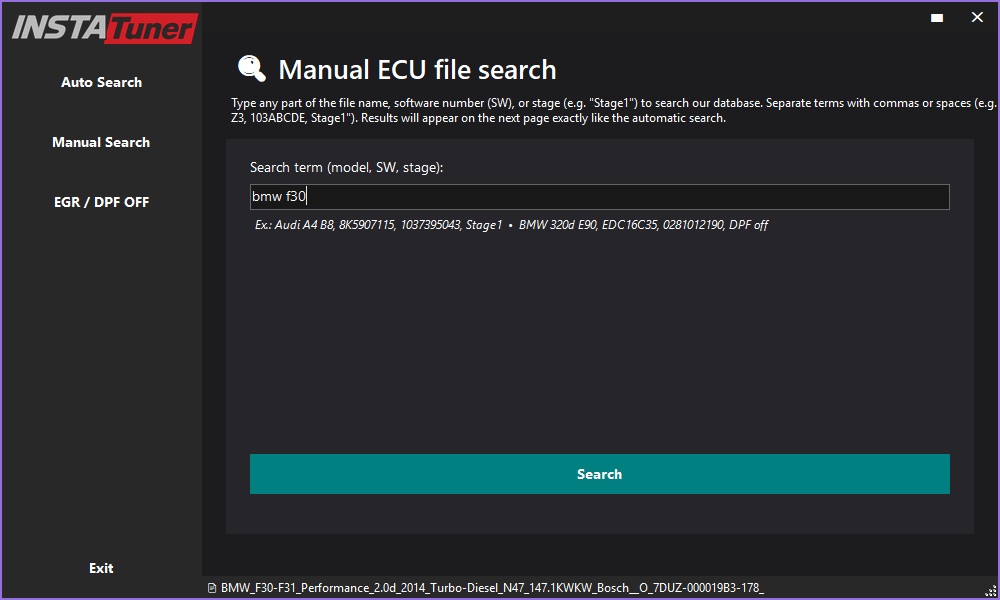Select Manual Search in the sidebar
The height and width of the screenshot is (600, 1000).
(x=100, y=142)
